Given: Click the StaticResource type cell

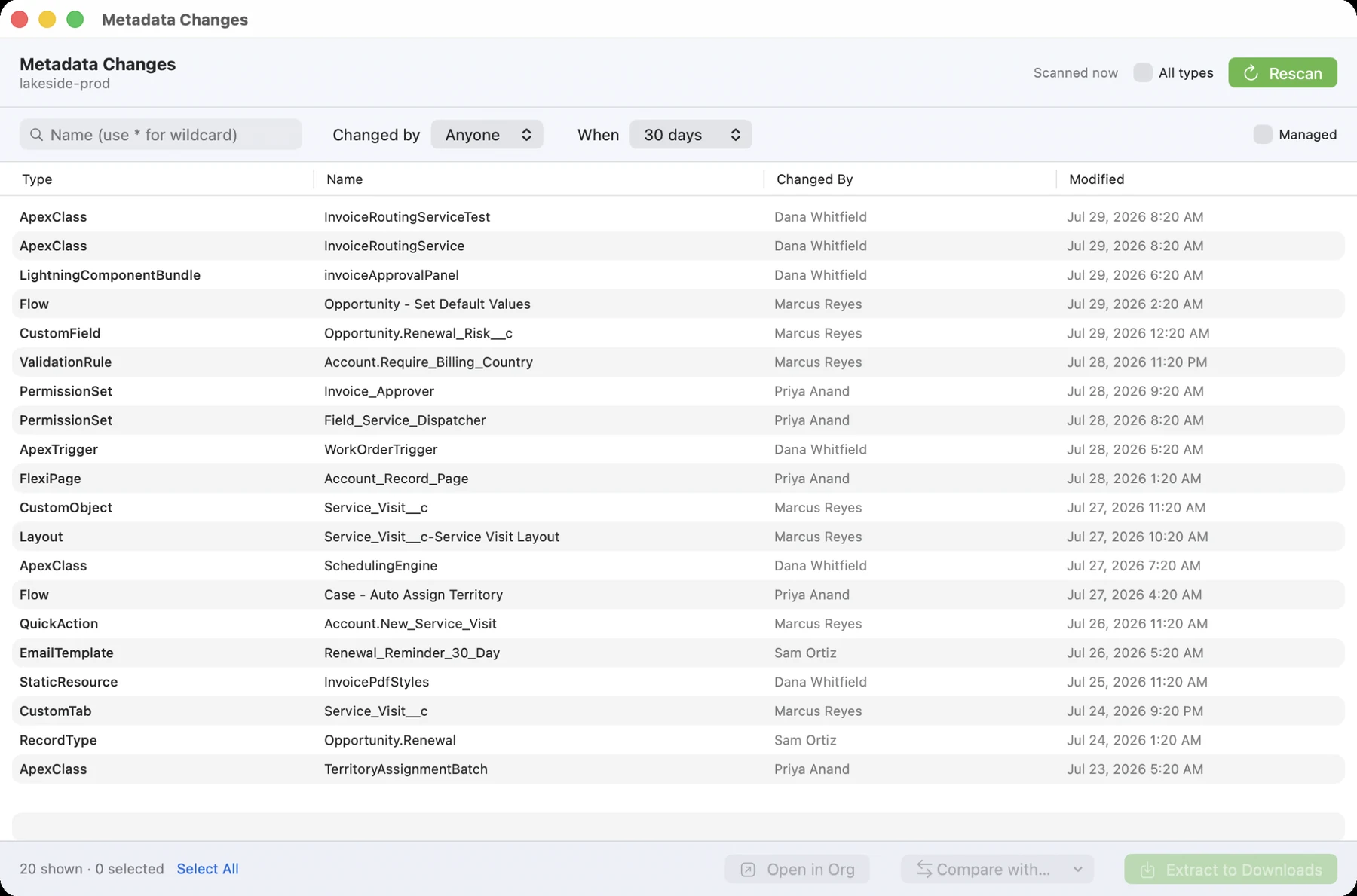Looking at the screenshot, I should (x=69, y=682).
